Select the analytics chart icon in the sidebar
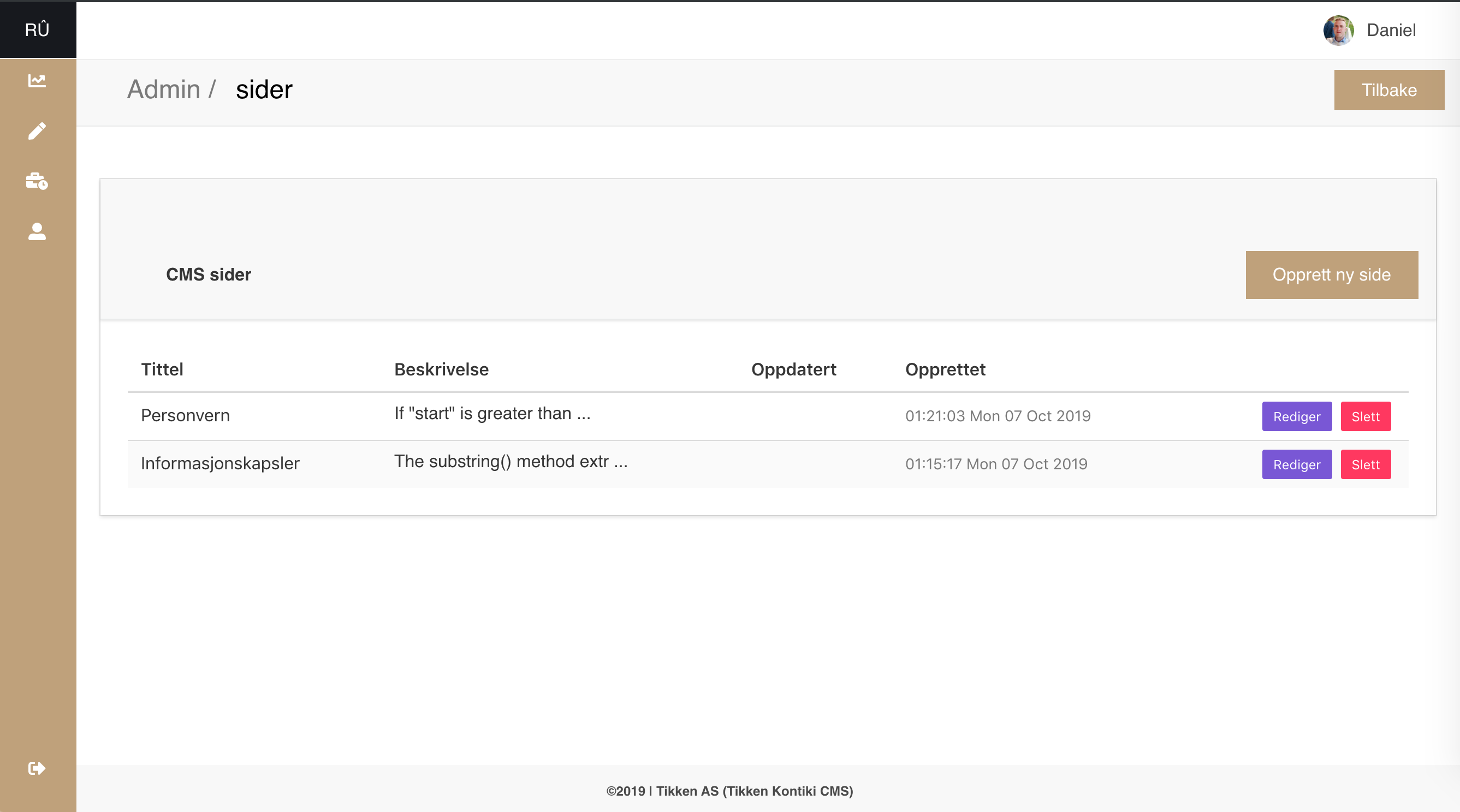The height and width of the screenshot is (812, 1460). 38,80
